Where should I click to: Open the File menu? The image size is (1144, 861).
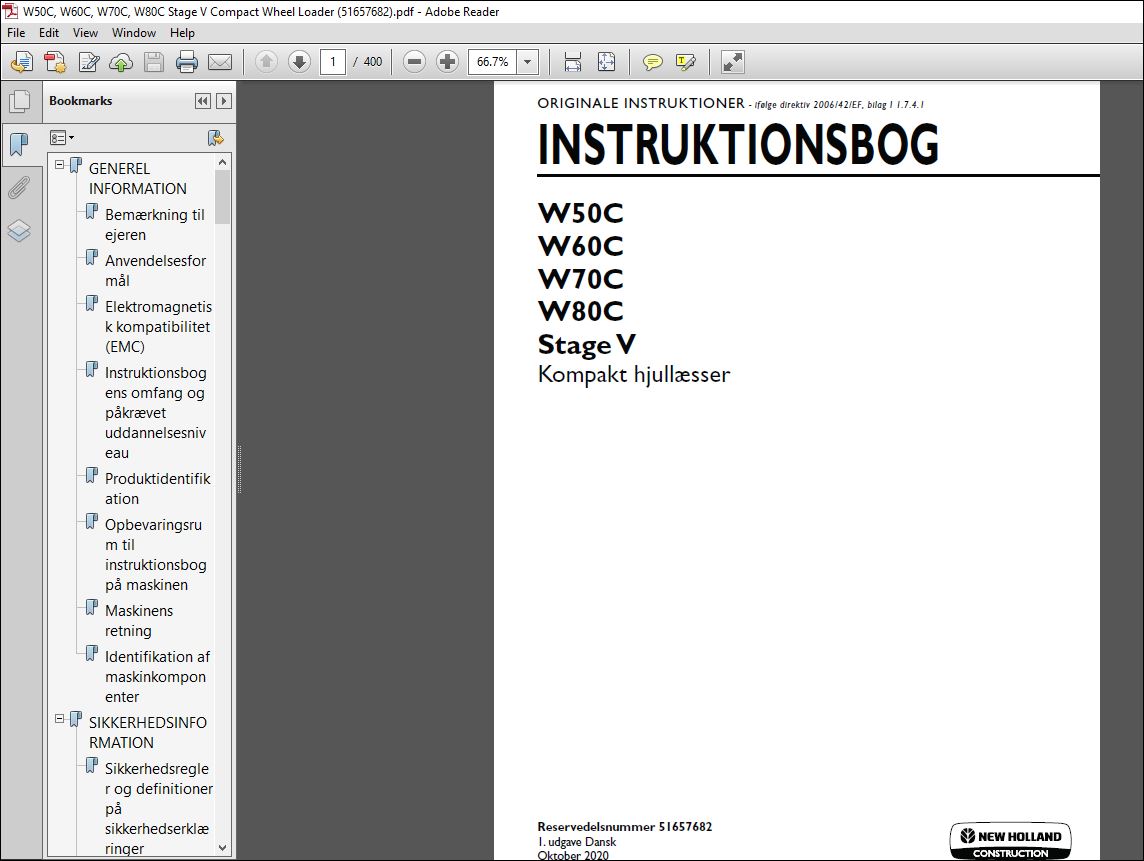click(x=16, y=33)
